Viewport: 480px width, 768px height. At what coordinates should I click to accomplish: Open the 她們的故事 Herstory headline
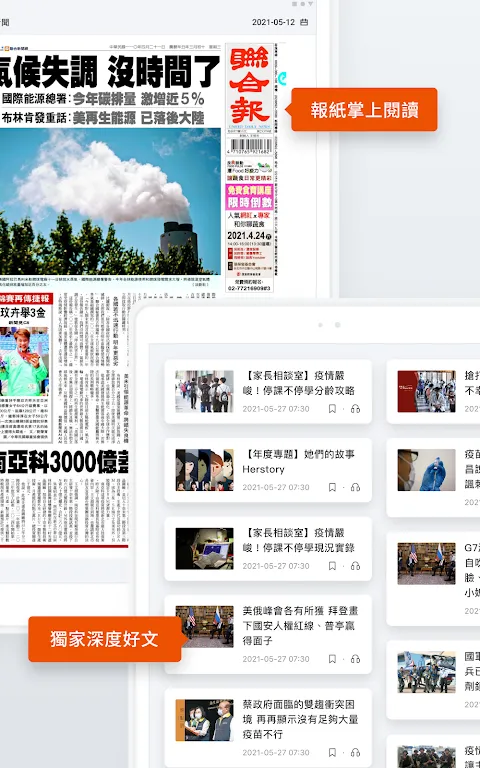click(298, 461)
